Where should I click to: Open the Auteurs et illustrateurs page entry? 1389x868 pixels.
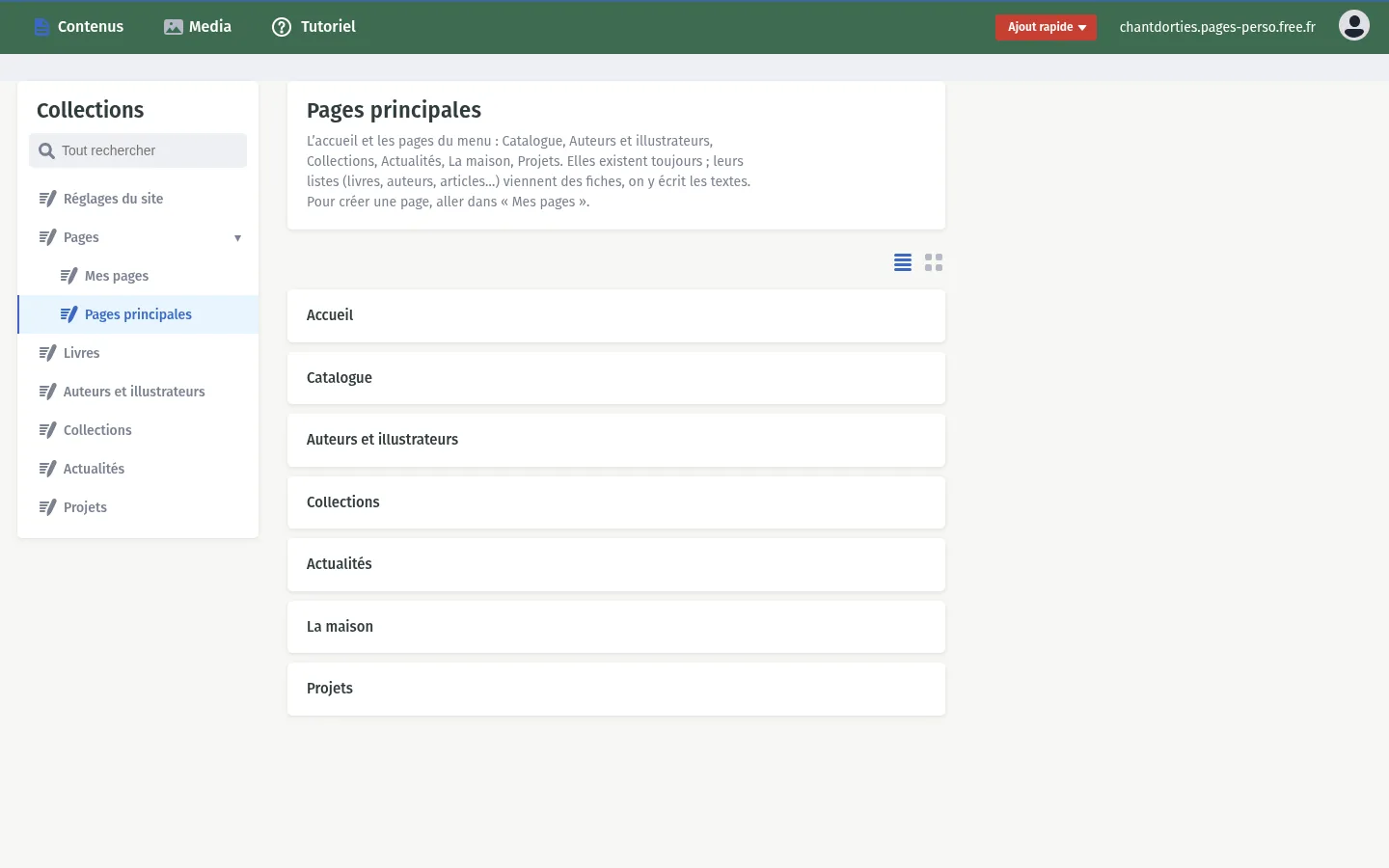(616, 440)
